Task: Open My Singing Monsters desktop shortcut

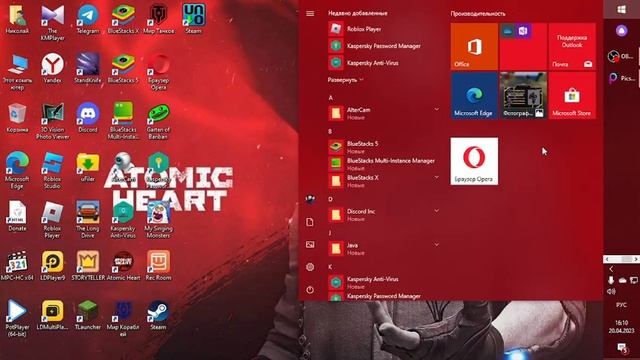Action: tap(158, 220)
